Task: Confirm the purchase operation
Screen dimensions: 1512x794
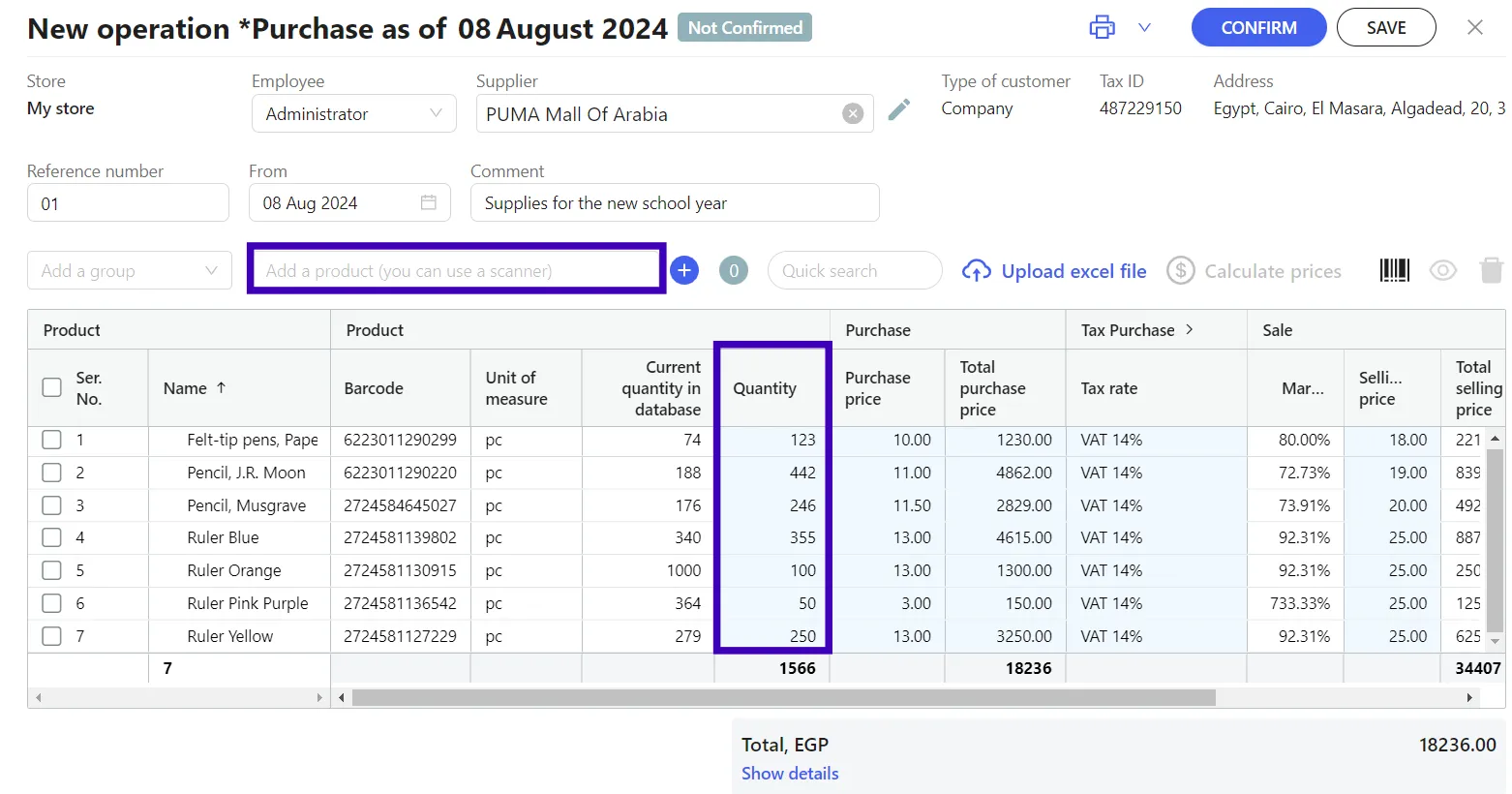Action: 1258,27
